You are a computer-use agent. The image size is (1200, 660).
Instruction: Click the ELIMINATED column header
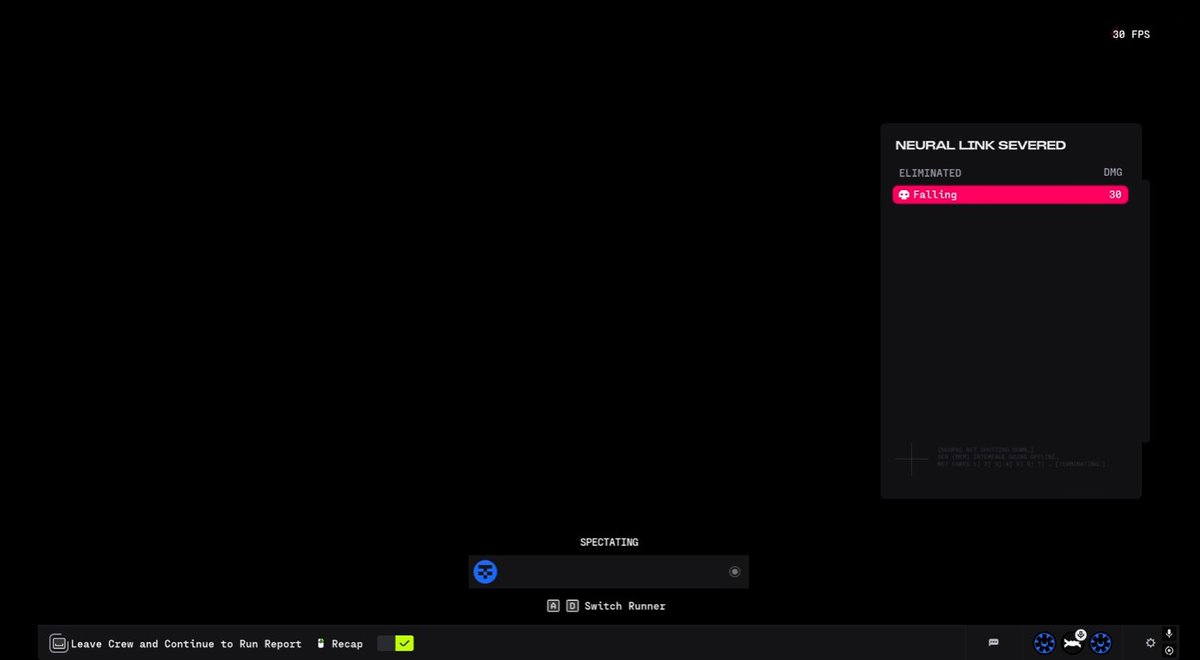click(x=930, y=173)
